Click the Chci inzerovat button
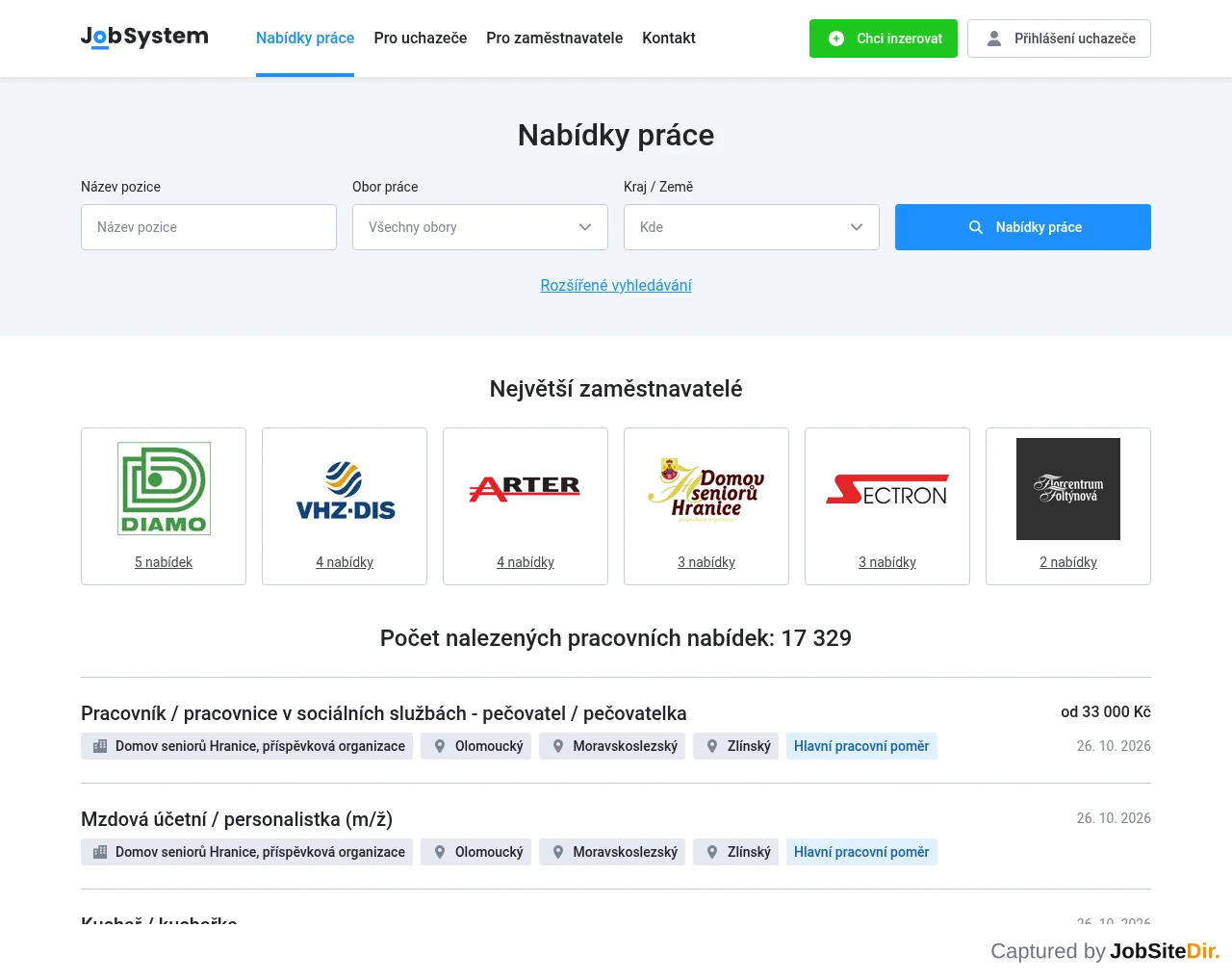The width and height of the screenshot is (1232, 980). [884, 39]
